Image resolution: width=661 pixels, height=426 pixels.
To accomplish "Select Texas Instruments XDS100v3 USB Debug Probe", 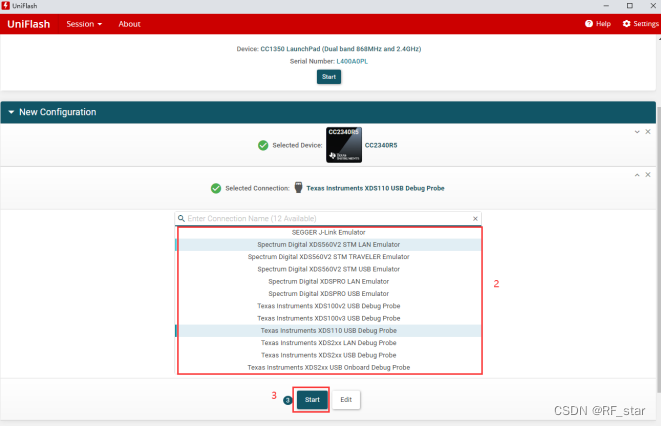I will click(328, 318).
